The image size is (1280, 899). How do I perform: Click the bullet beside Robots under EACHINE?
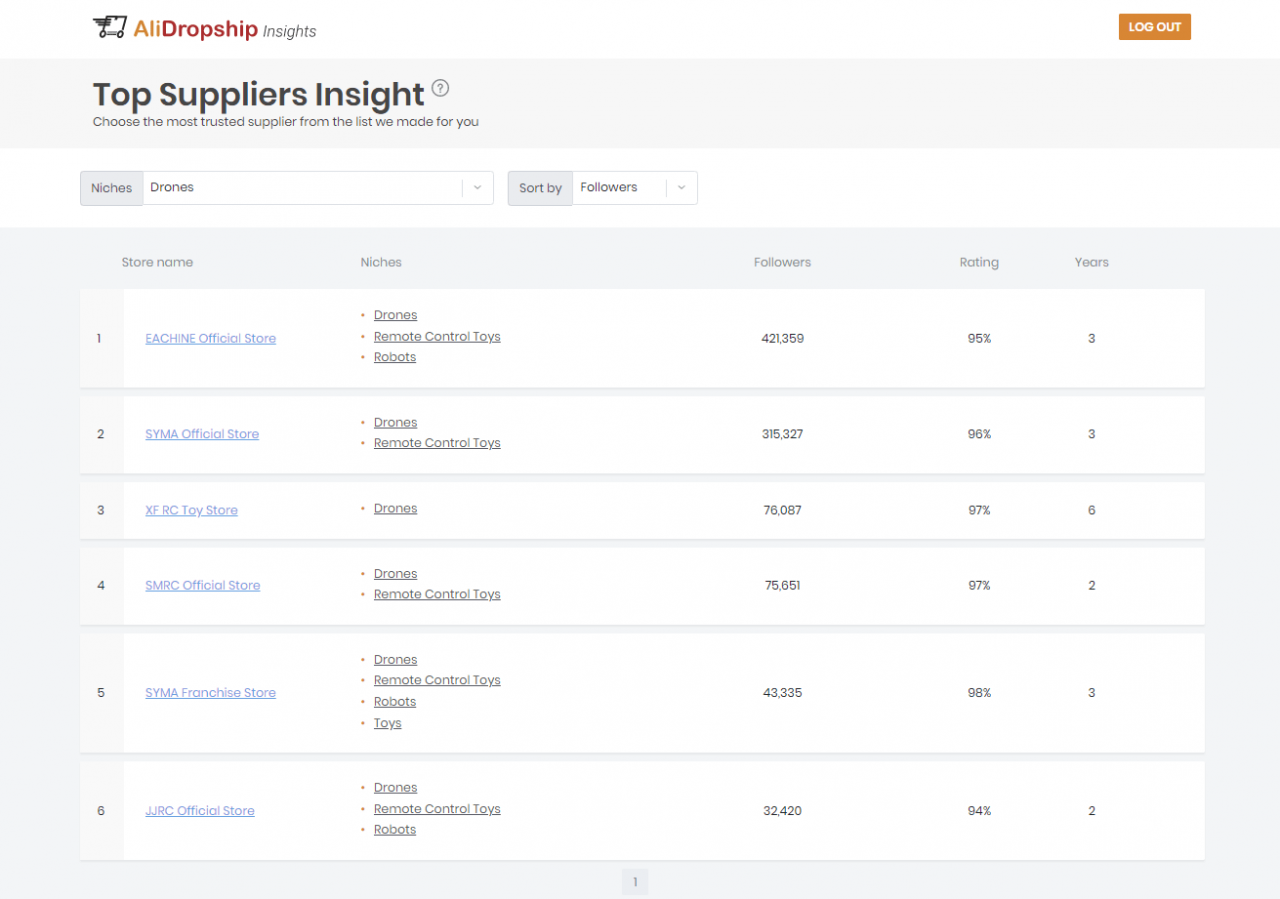coord(364,357)
